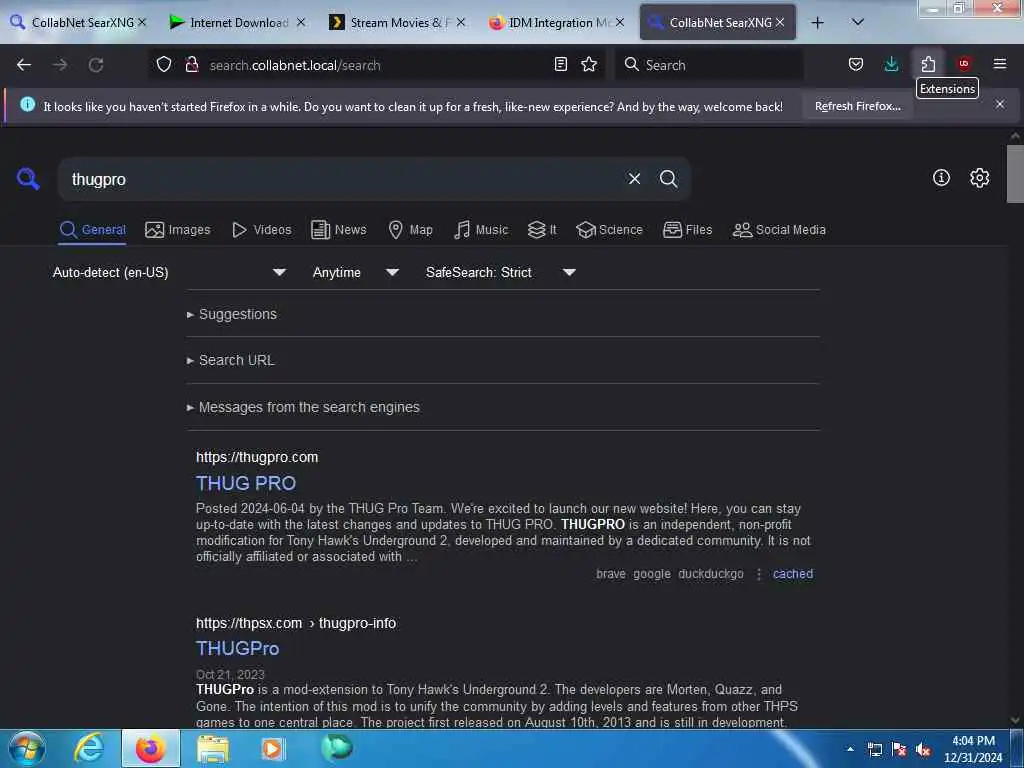The image size is (1024, 768).
Task: Show hidden system tray icons
Action: 850,749
